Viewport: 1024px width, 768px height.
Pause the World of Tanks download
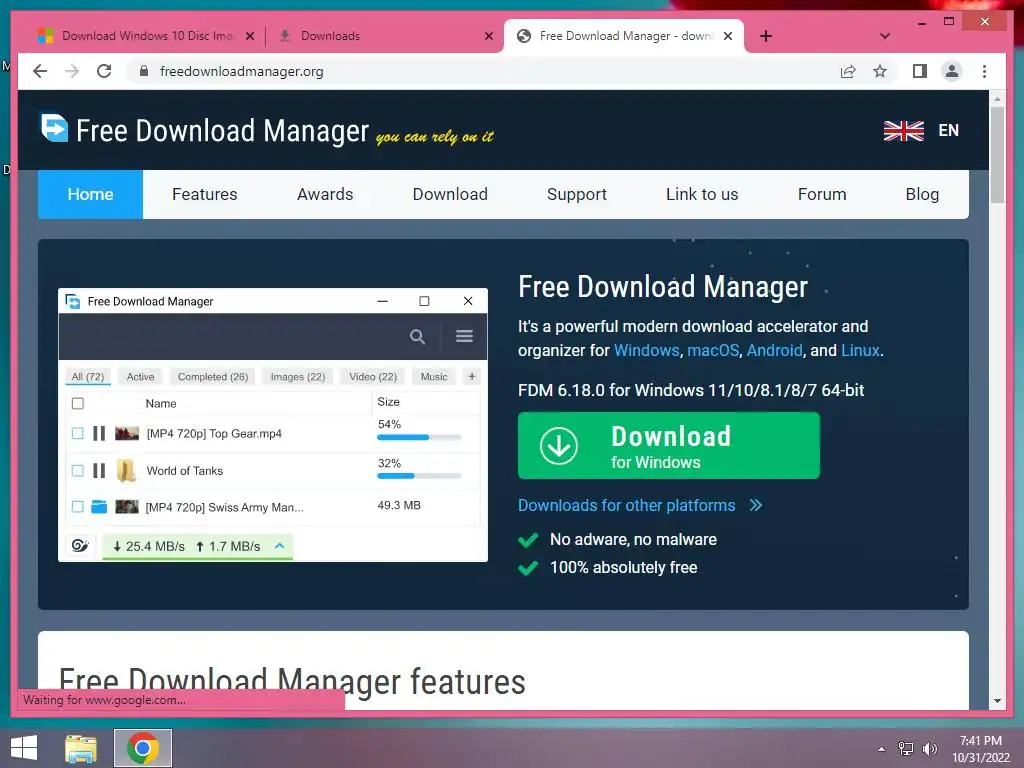[x=99, y=470]
